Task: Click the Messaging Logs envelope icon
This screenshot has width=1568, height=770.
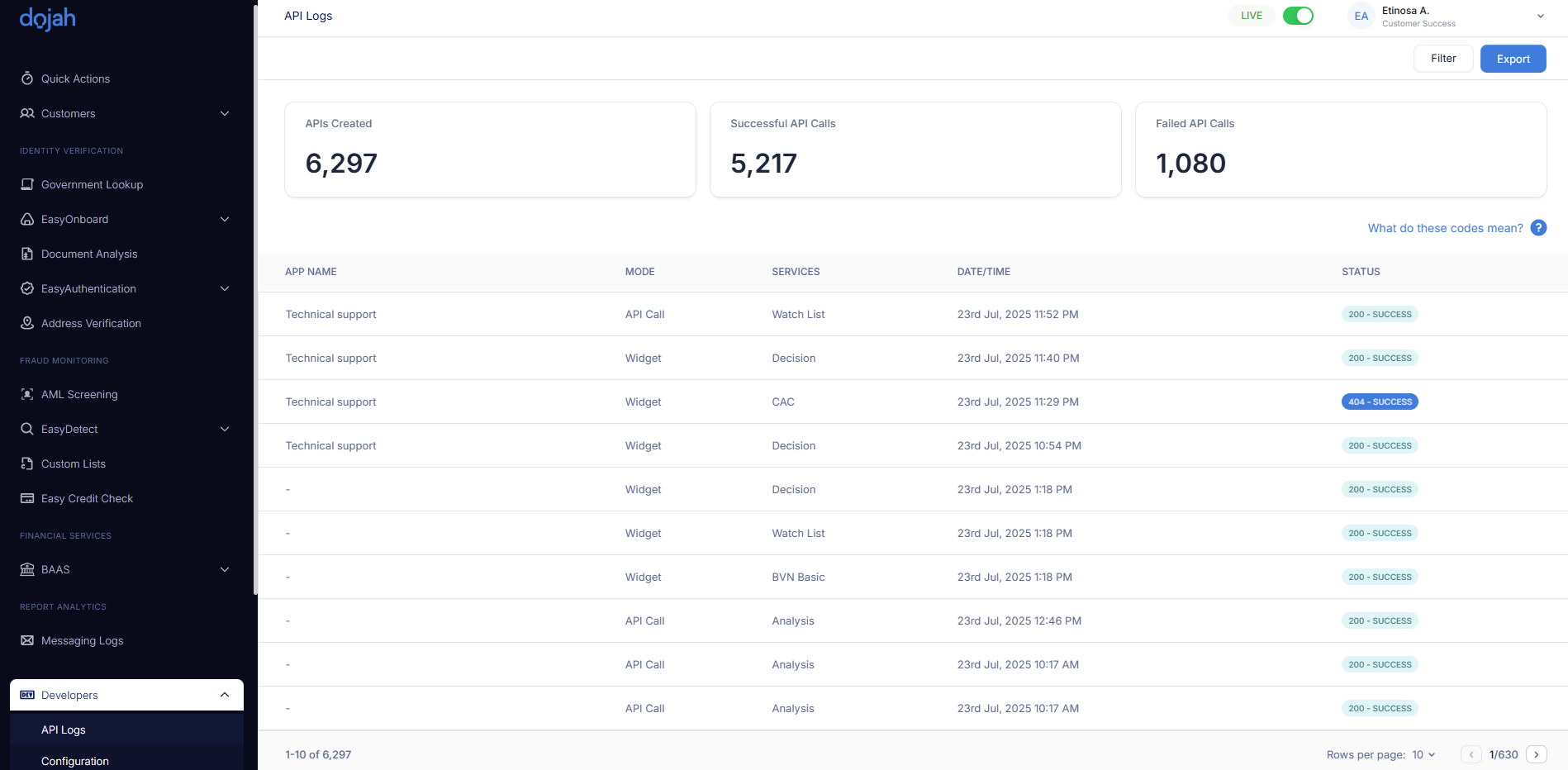Action: click(27, 640)
